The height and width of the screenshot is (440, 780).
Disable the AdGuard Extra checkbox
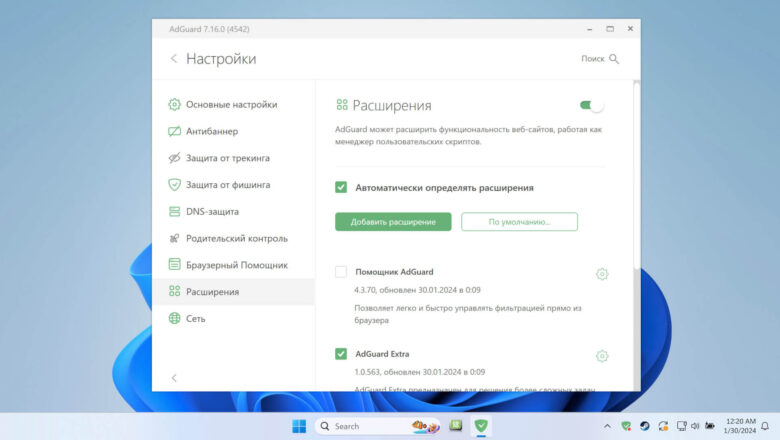(x=341, y=354)
